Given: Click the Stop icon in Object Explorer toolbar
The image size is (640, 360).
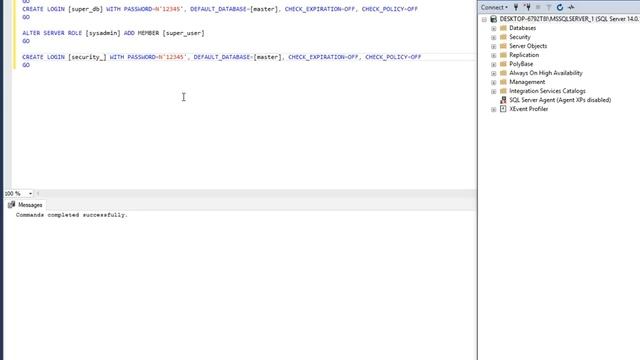Looking at the screenshot, I should pos(538,7).
